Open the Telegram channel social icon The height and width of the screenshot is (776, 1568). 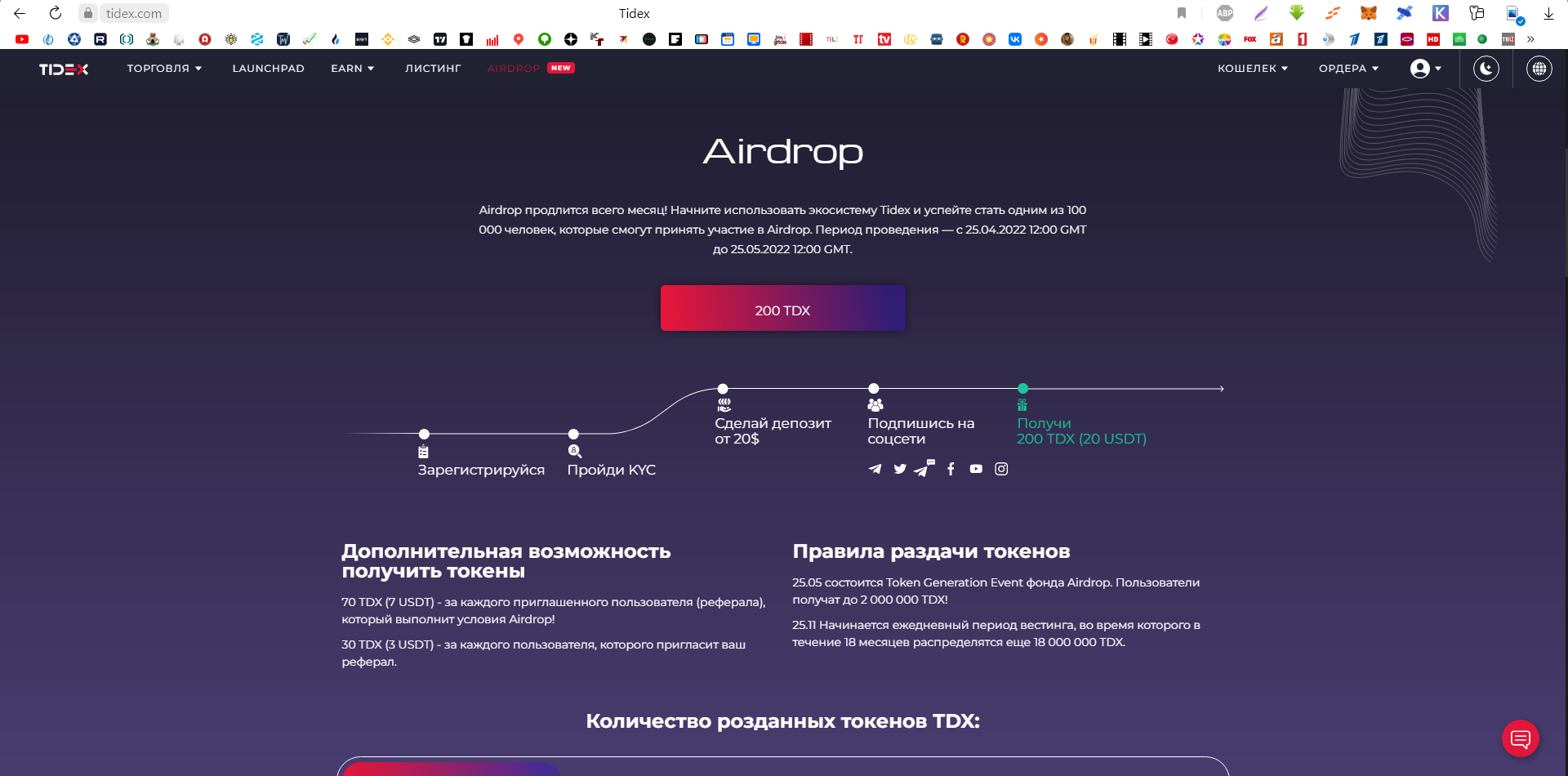[x=875, y=469]
